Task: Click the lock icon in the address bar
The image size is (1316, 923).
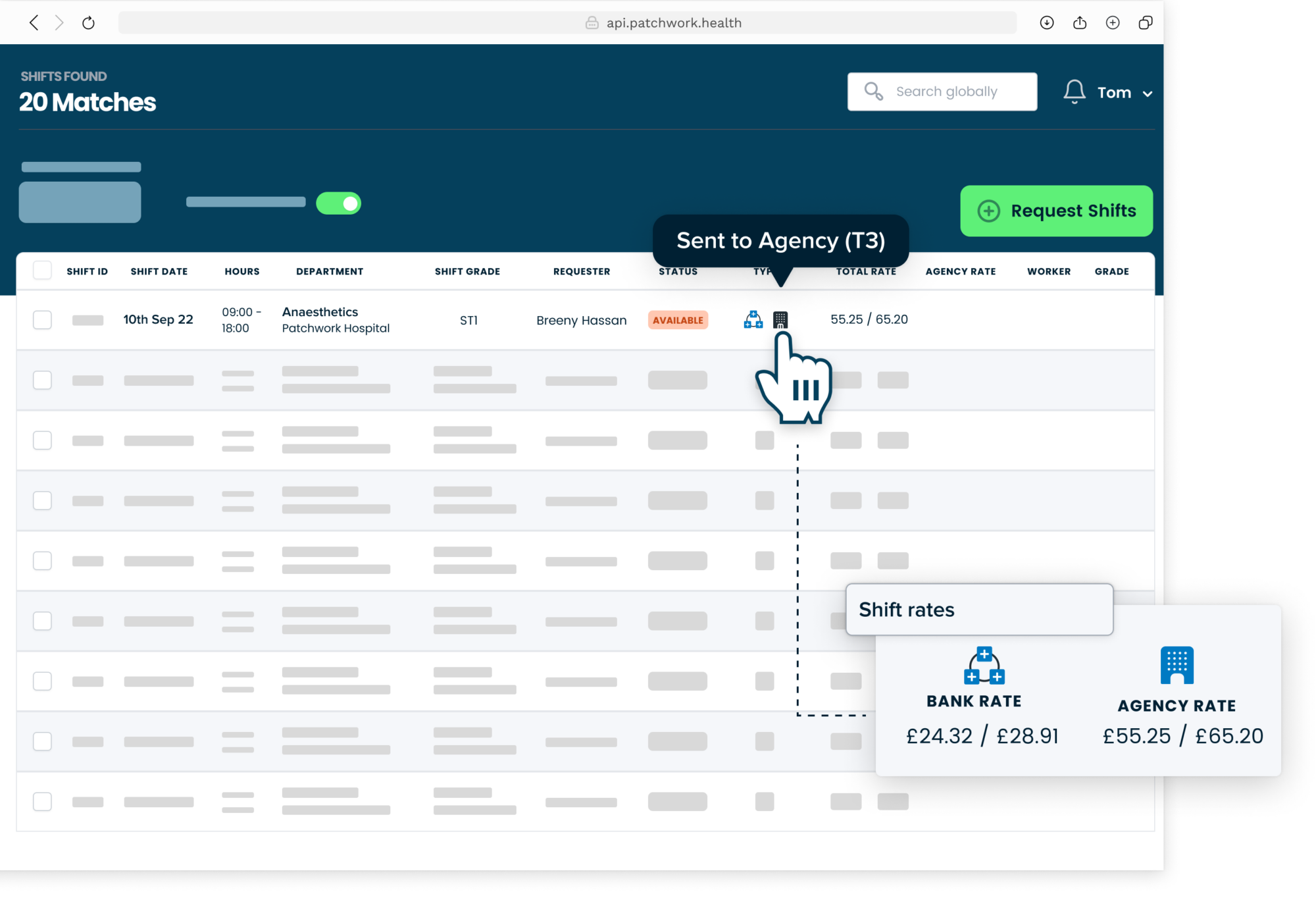Action: 592,23
